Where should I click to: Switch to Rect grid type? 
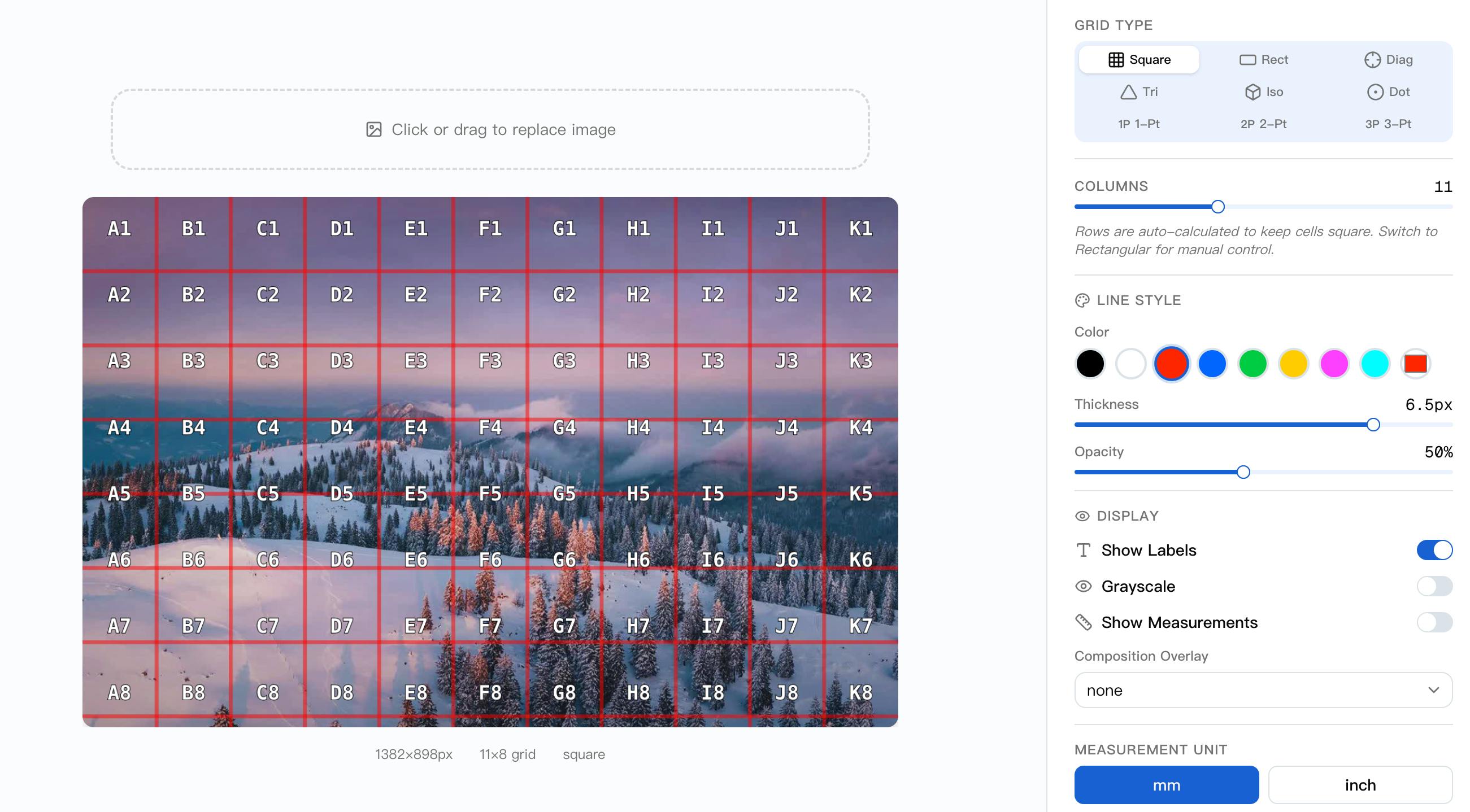[x=1263, y=59]
